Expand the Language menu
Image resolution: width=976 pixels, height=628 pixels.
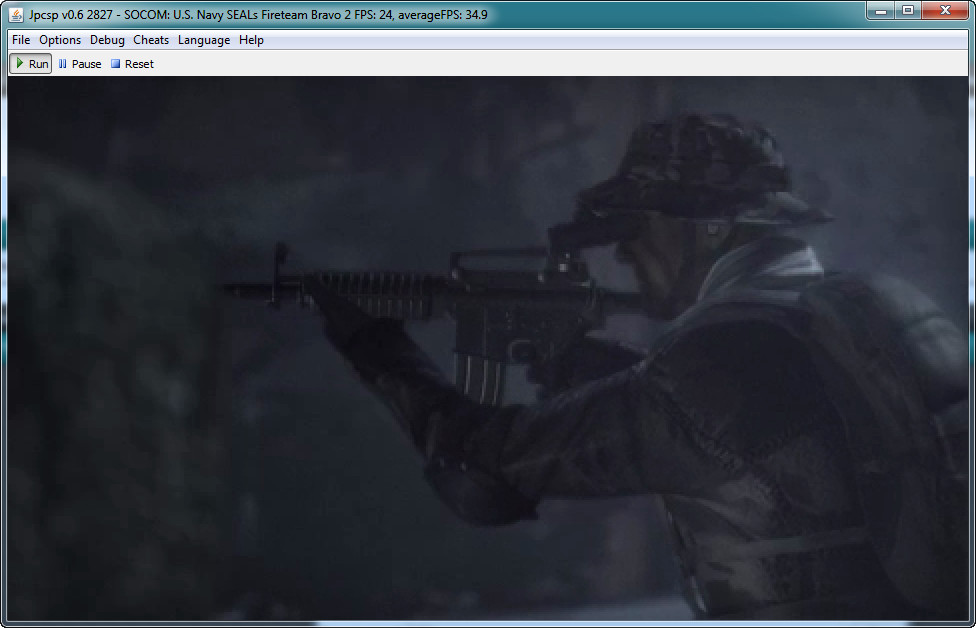click(204, 40)
